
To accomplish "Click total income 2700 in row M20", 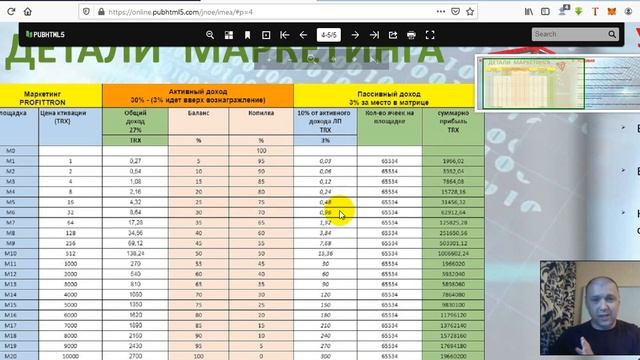I will point(135,356).
